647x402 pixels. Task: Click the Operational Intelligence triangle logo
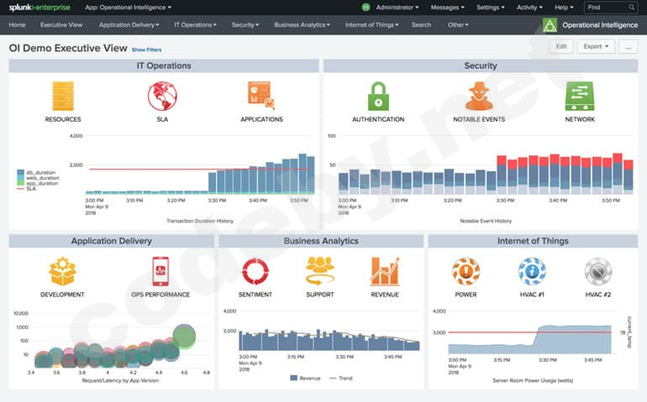click(x=550, y=25)
